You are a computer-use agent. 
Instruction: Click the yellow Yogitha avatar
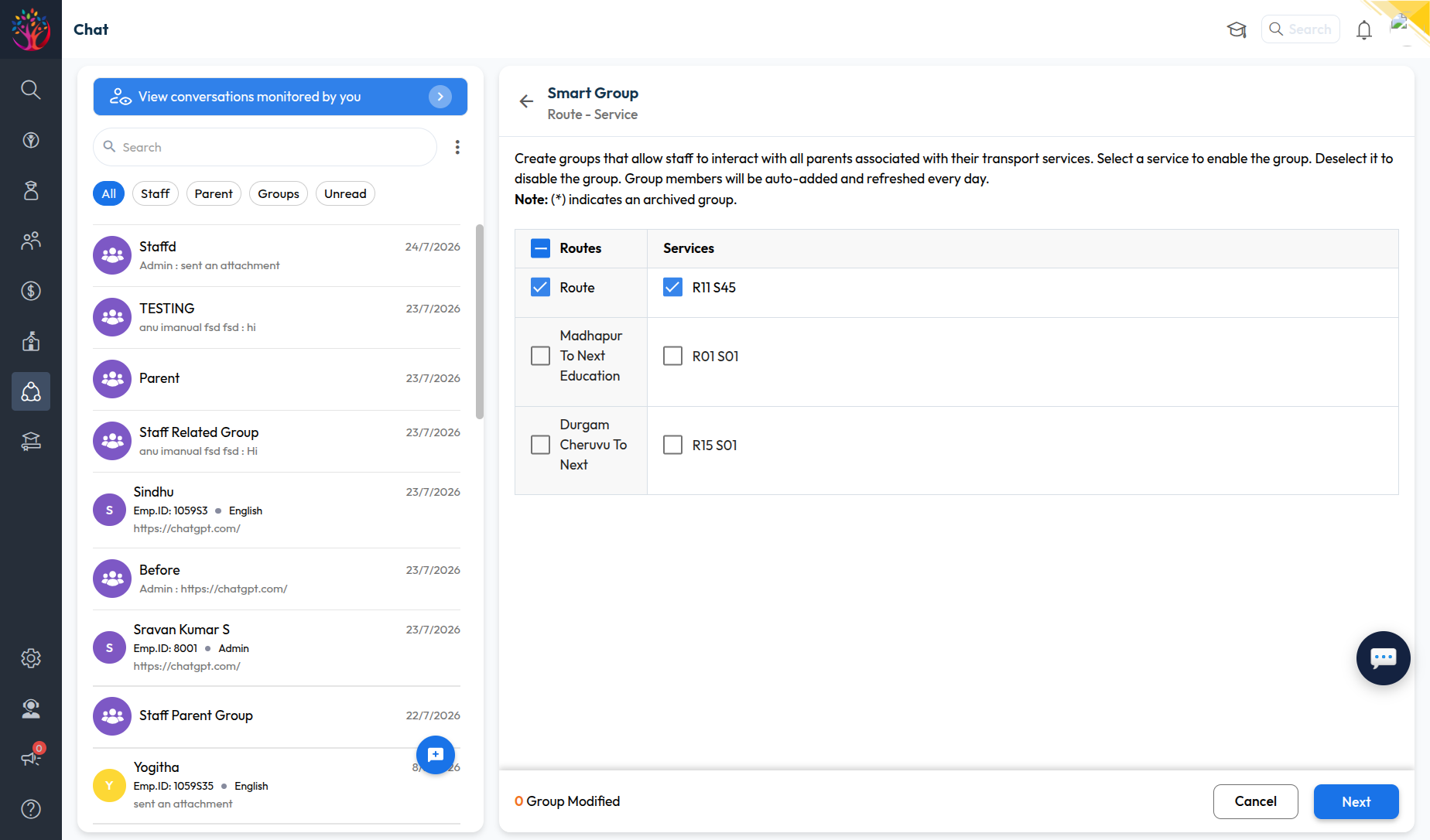coord(109,785)
